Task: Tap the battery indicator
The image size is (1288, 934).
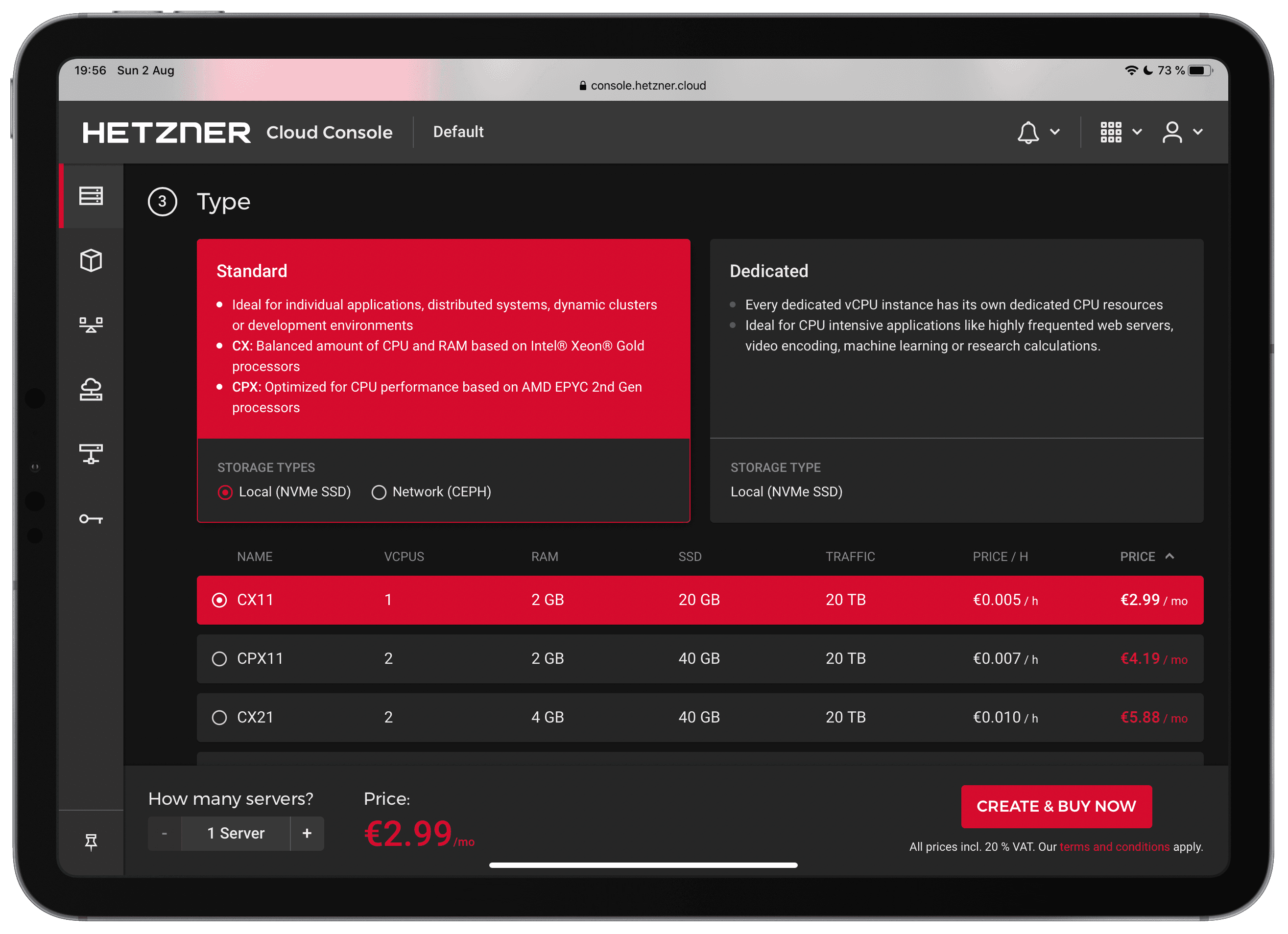Action: (x=1201, y=70)
